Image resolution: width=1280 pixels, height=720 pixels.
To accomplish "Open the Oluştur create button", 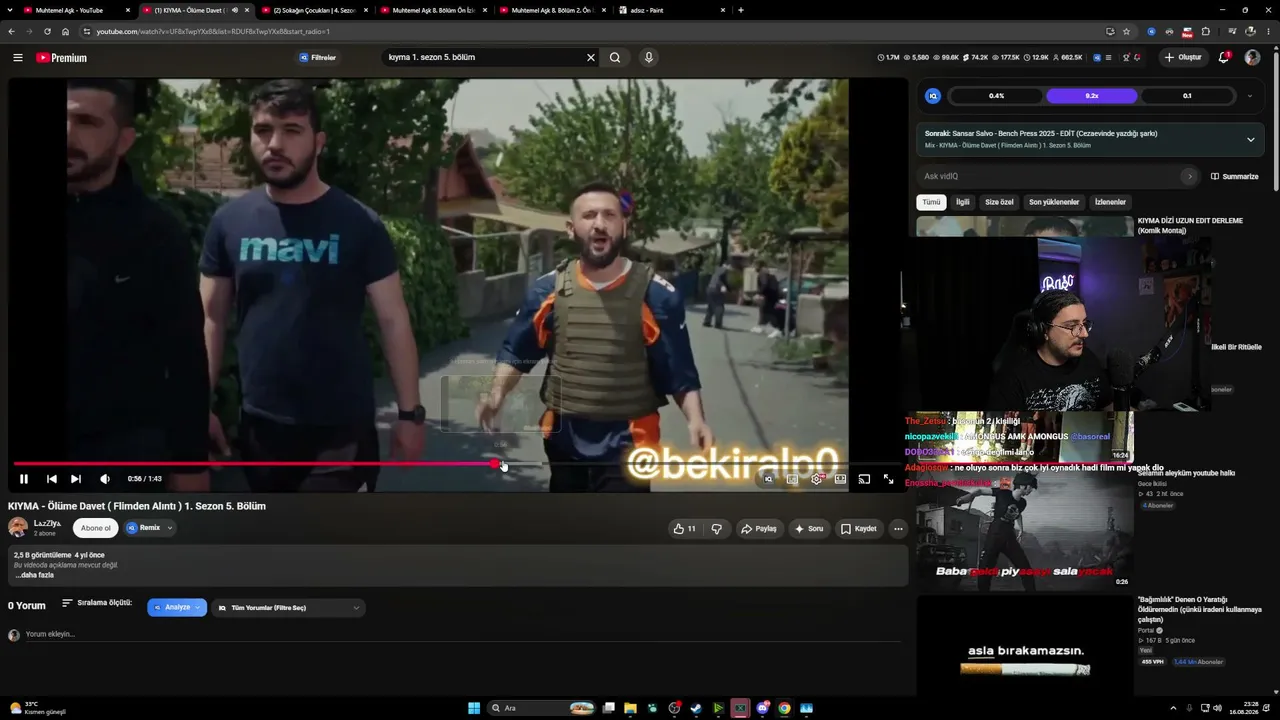I will click(1183, 58).
